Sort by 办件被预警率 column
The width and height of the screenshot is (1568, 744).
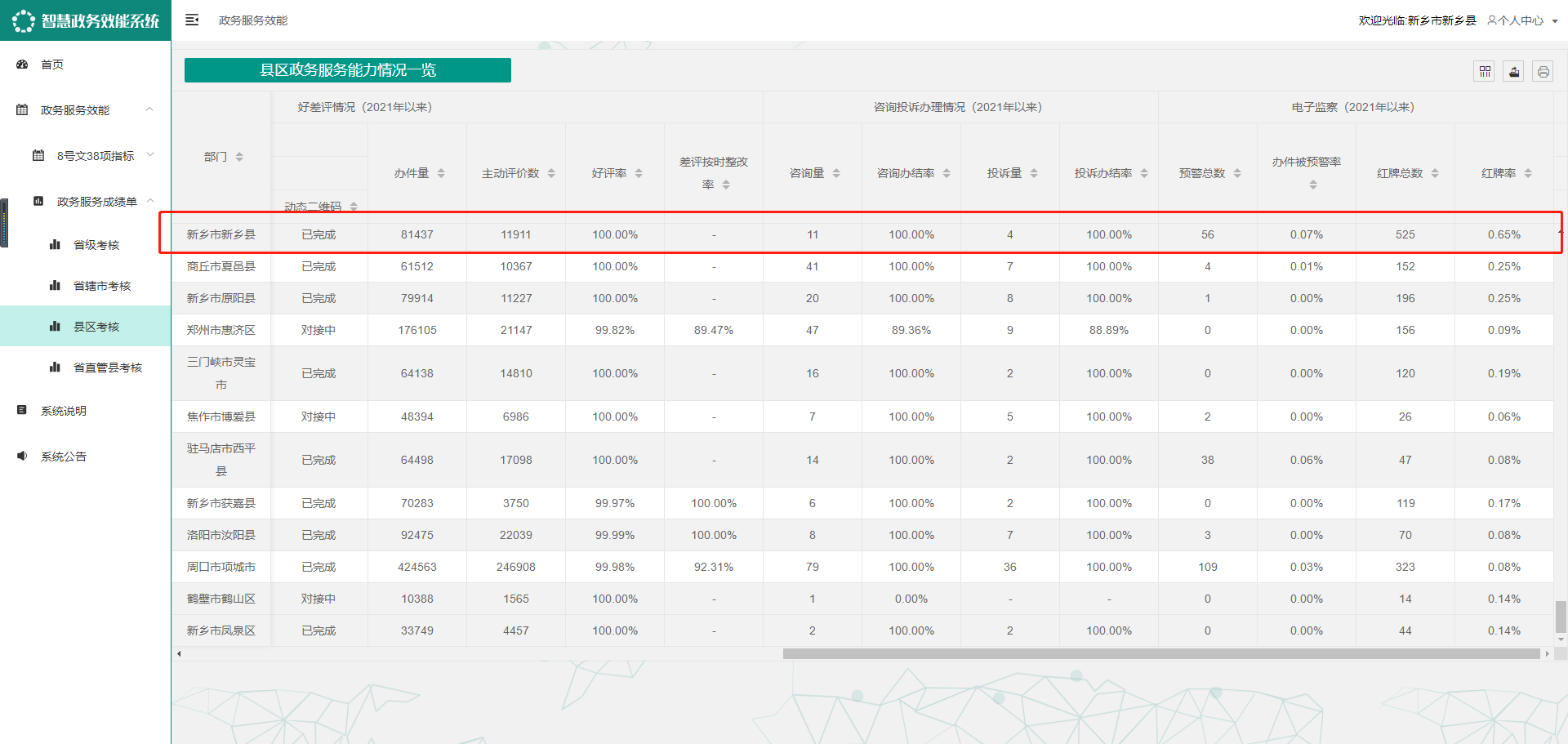click(1313, 185)
